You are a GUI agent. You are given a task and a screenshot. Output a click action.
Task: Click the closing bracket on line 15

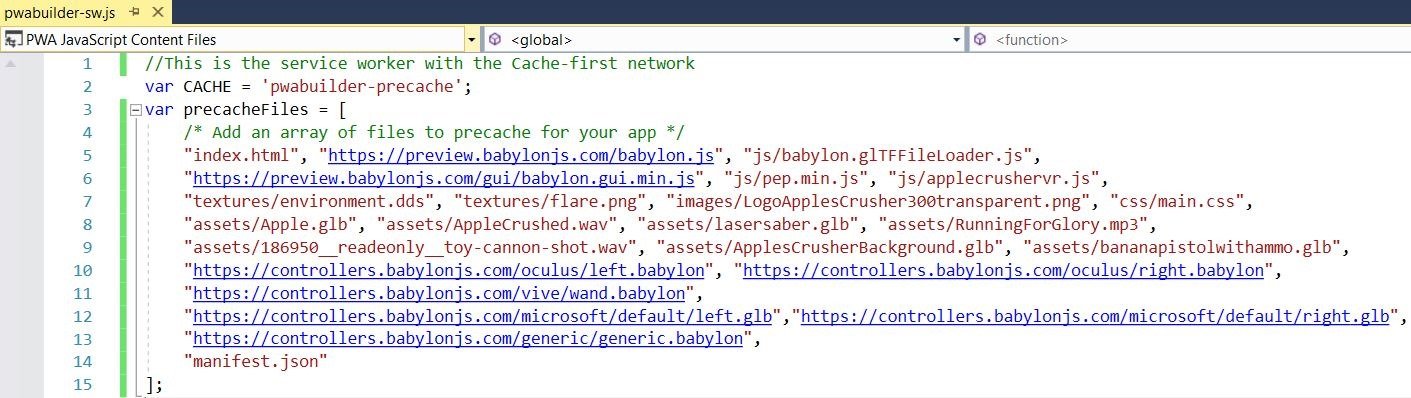[x=150, y=385]
